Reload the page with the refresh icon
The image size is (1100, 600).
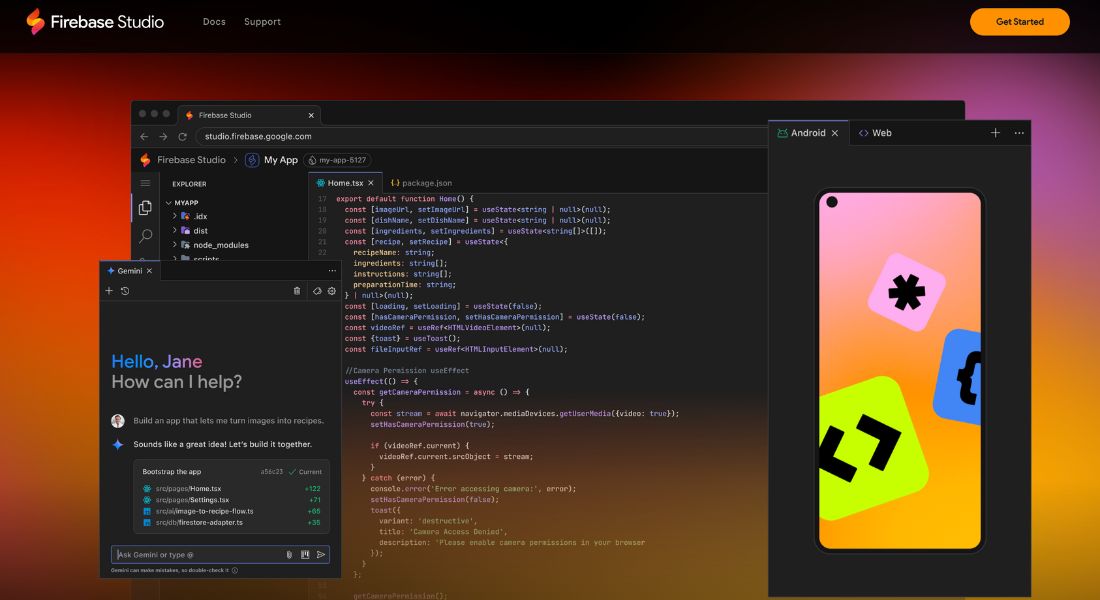click(x=182, y=137)
